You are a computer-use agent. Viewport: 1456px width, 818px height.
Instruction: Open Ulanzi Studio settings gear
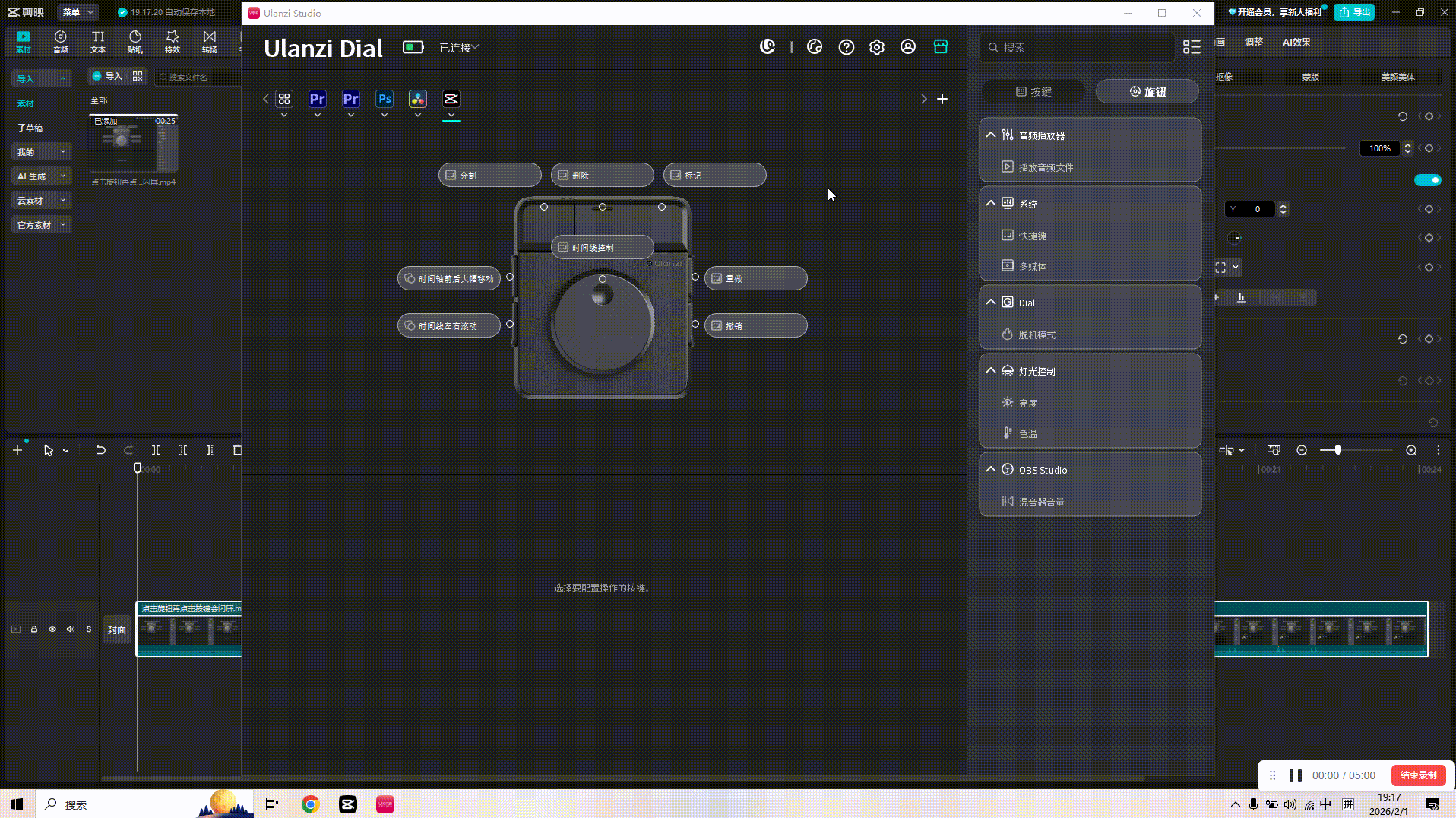pos(876,46)
